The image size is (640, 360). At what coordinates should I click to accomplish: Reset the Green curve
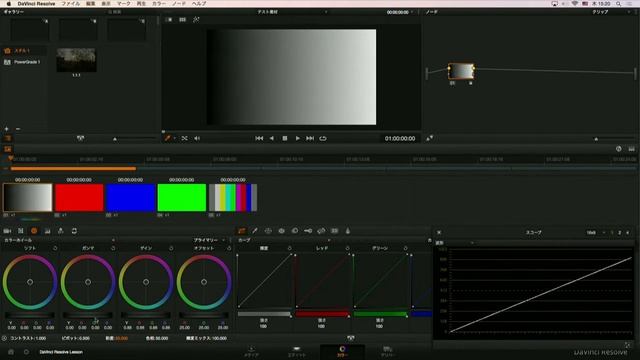[405, 248]
